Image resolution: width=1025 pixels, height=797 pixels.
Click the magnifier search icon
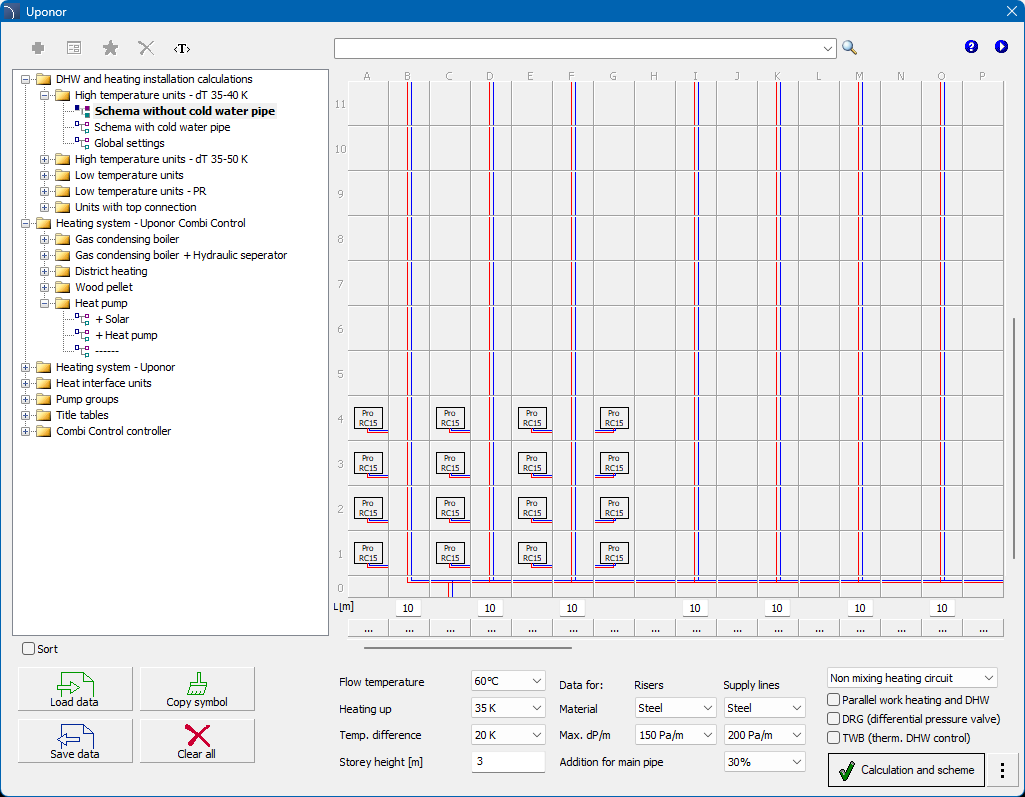(850, 48)
